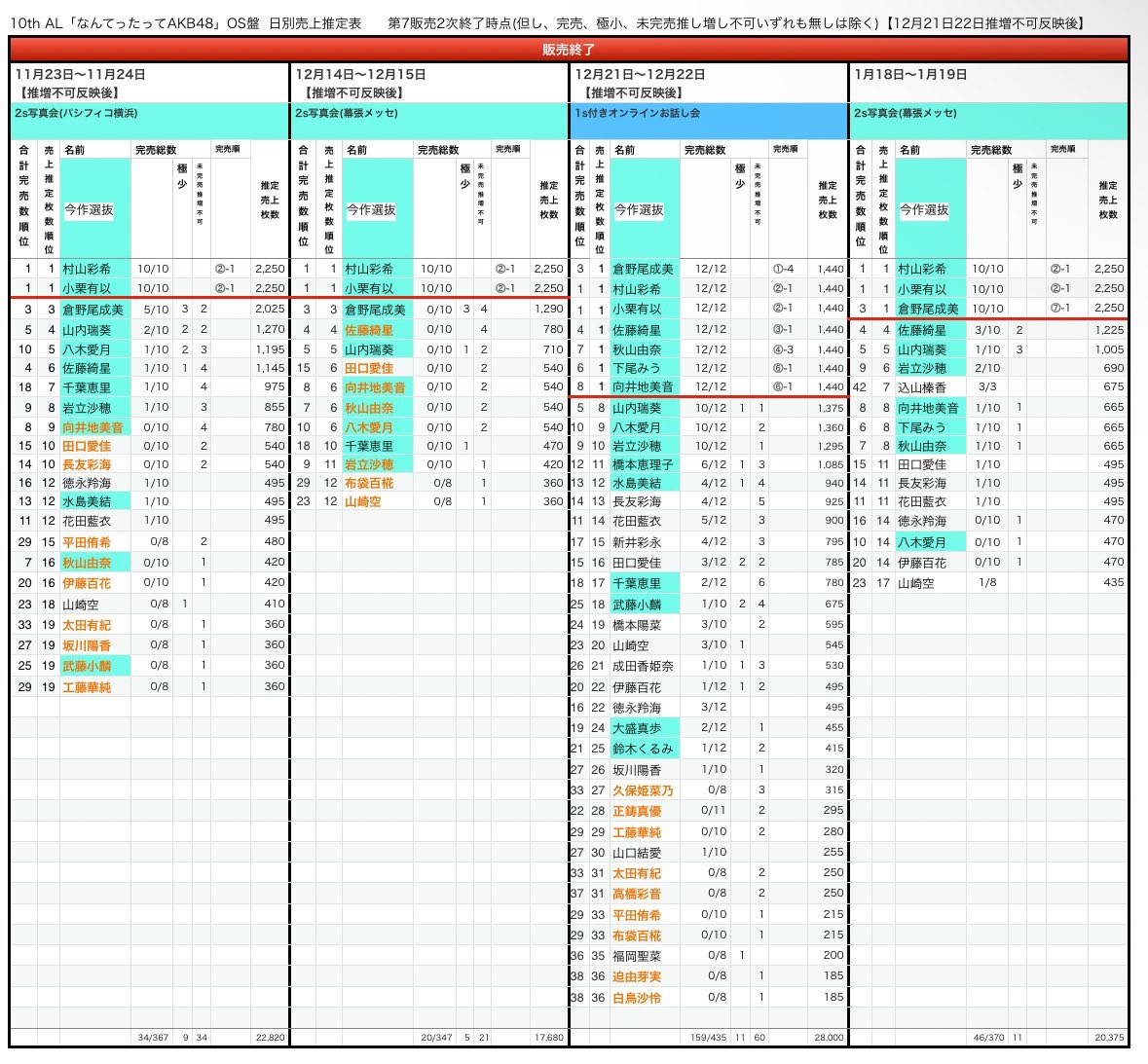This screenshot has width=1148, height=1064.
Task: Click 2s写真会(幕張メッセ) under 1月18日〜1月19日
Action: coord(905,113)
